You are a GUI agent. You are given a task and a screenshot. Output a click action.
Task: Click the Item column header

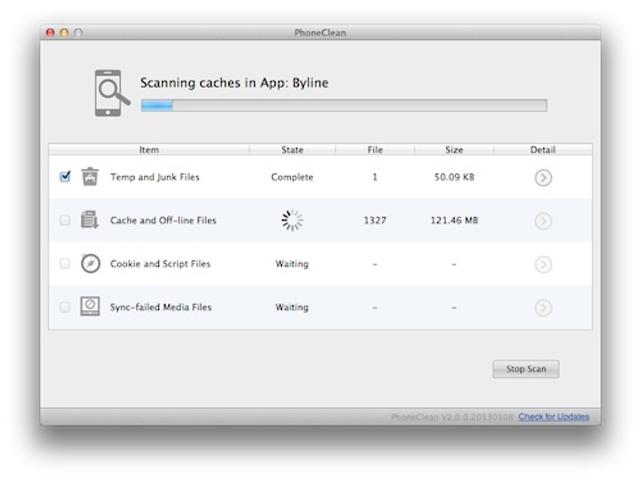pos(149,150)
